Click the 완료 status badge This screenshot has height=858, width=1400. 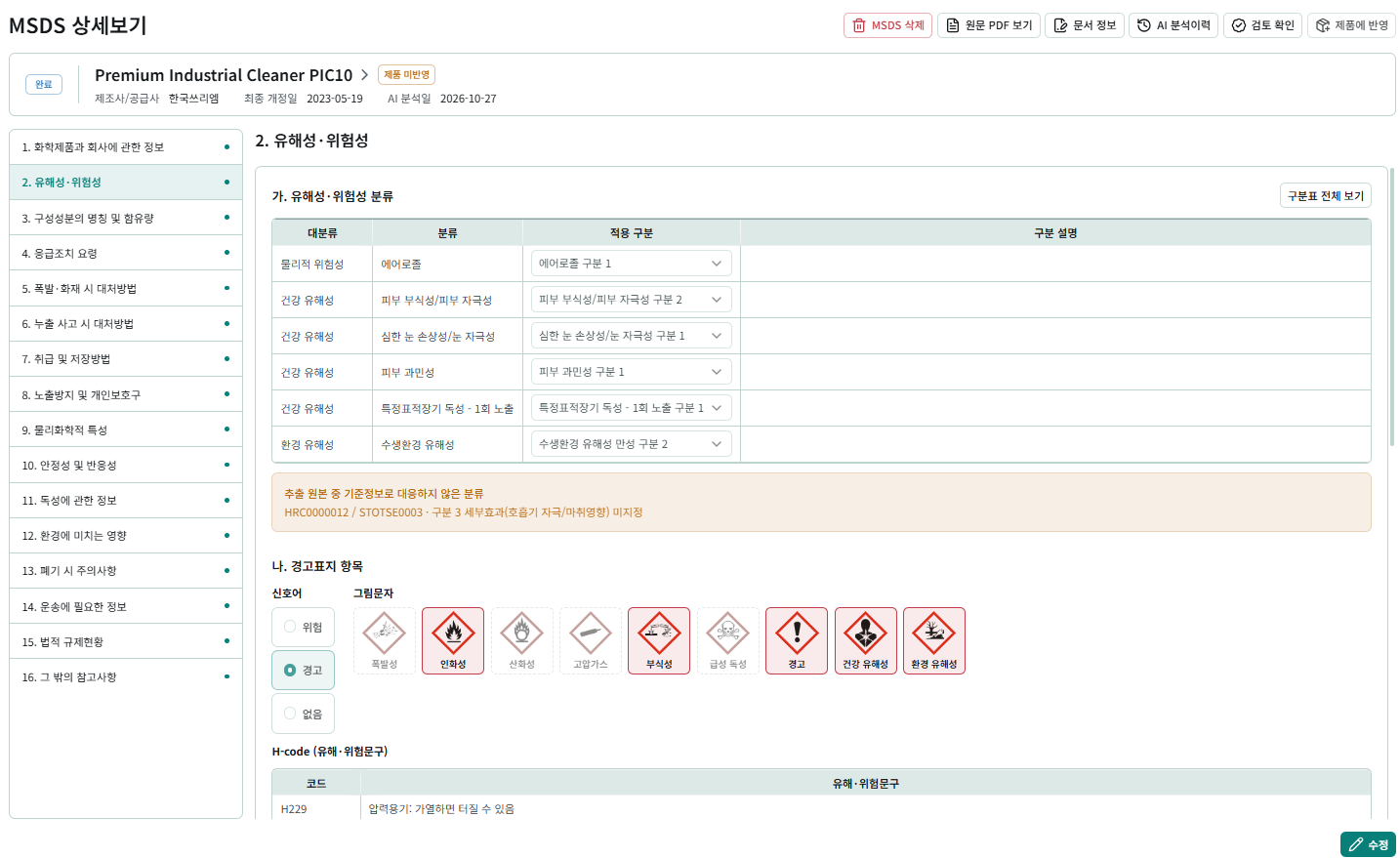click(x=44, y=84)
